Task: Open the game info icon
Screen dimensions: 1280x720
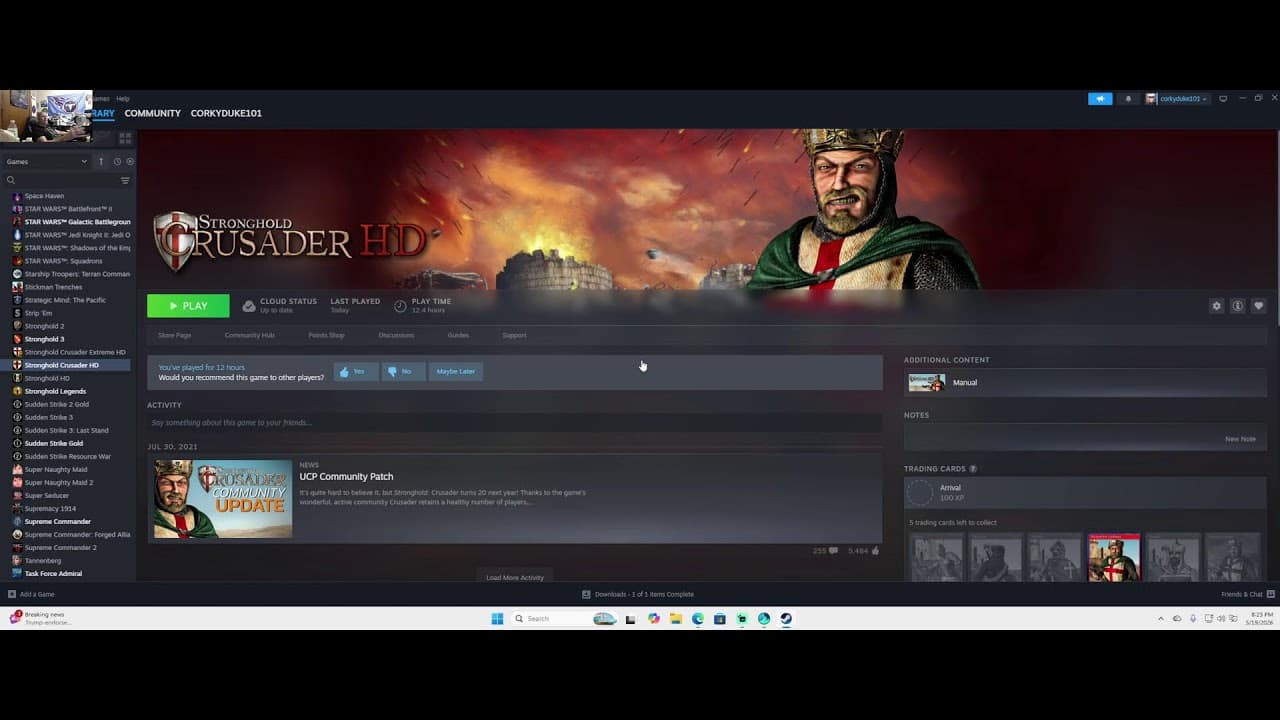Action: pyautogui.click(x=1237, y=306)
